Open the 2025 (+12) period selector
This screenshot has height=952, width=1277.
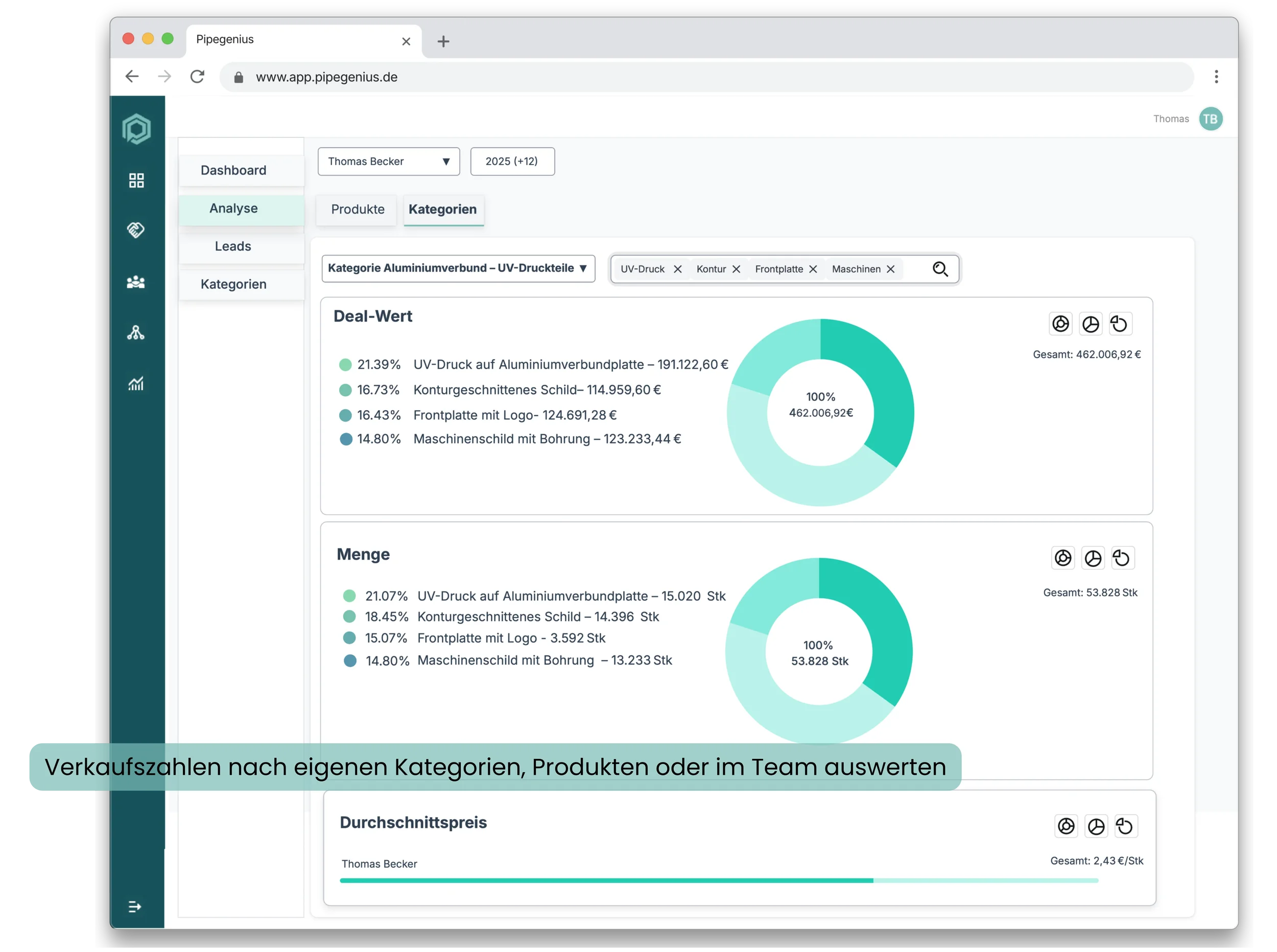(512, 161)
